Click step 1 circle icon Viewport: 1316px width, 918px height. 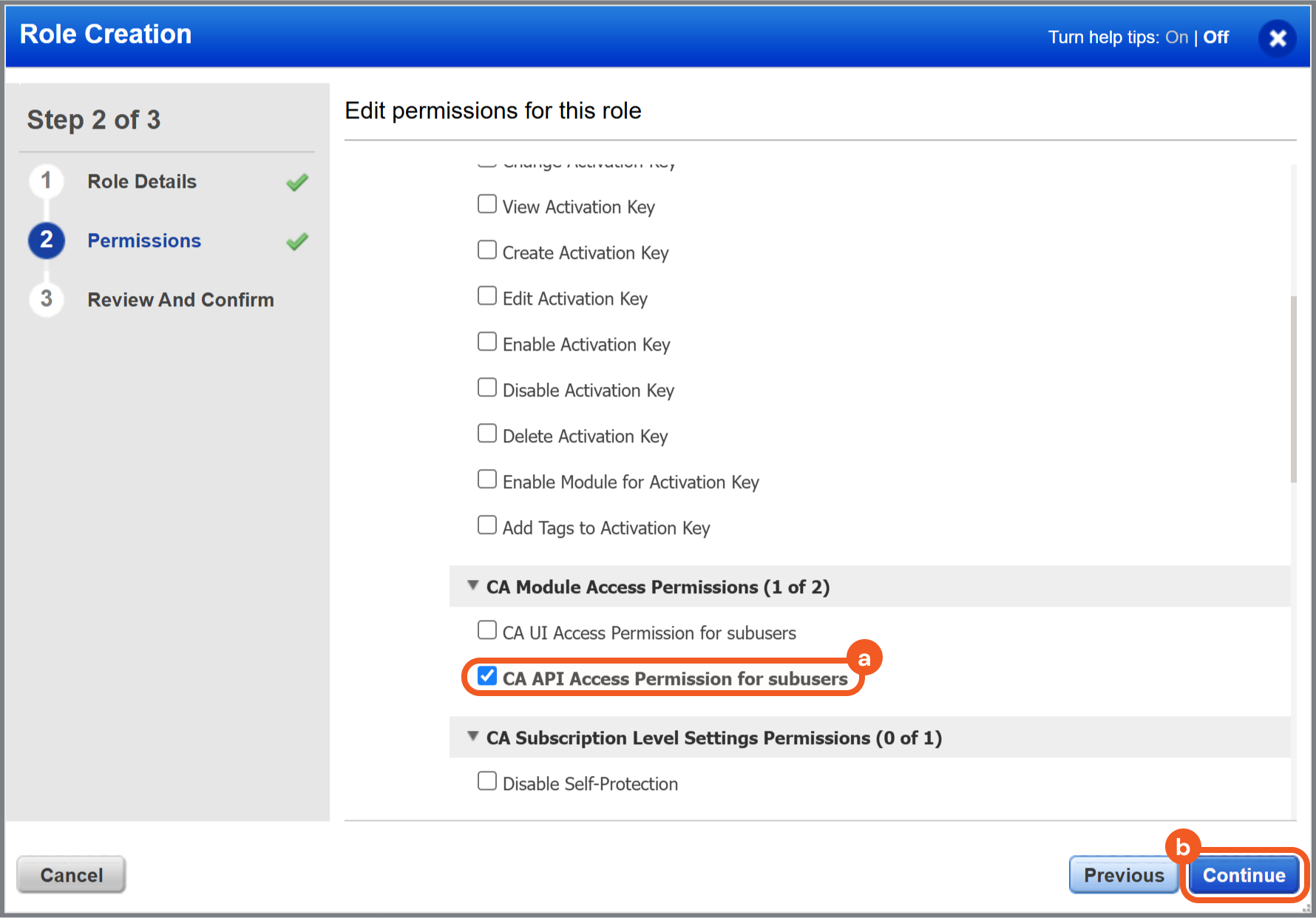(47, 181)
